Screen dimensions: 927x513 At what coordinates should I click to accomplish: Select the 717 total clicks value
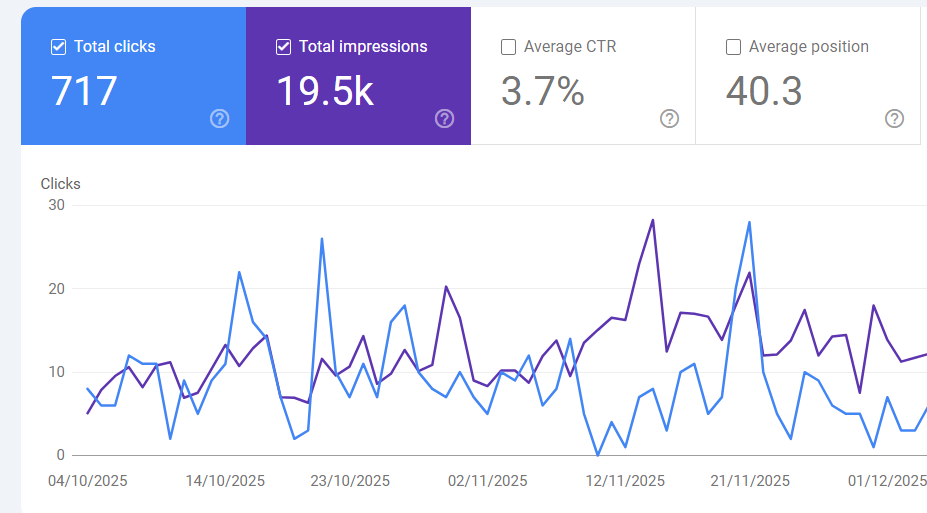pos(84,91)
